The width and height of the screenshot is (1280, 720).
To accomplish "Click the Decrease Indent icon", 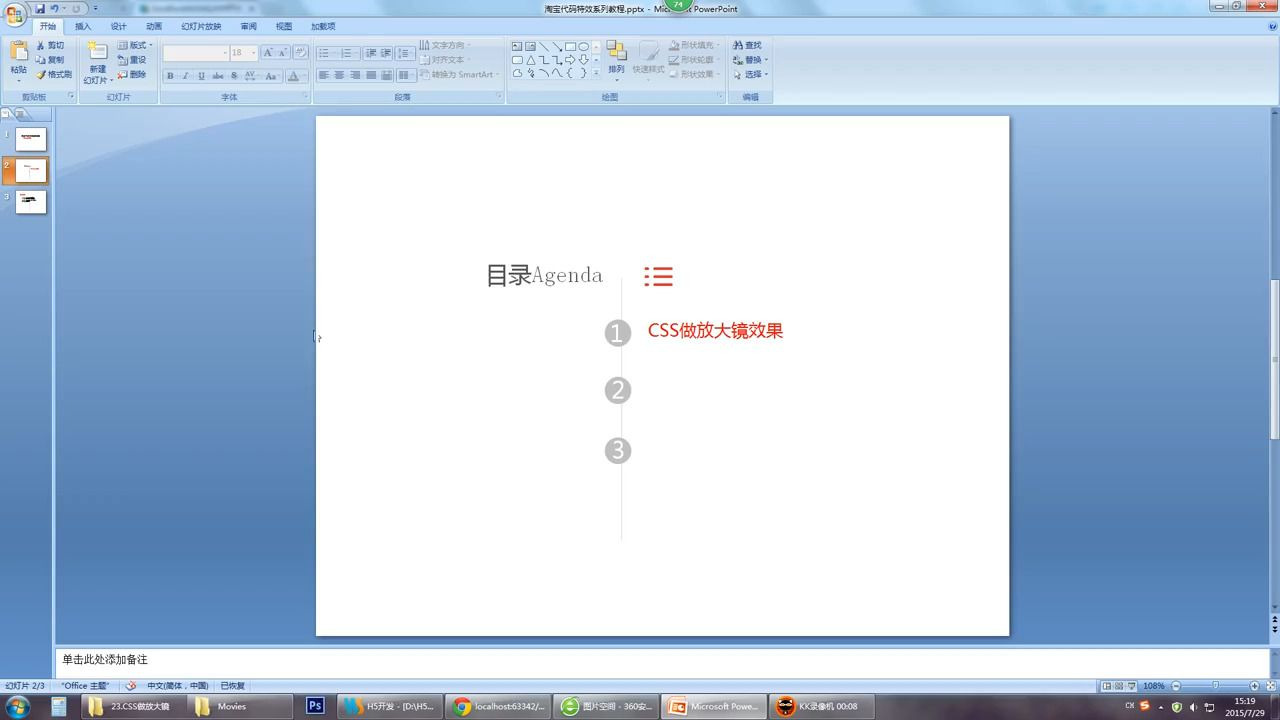I will (371, 53).
